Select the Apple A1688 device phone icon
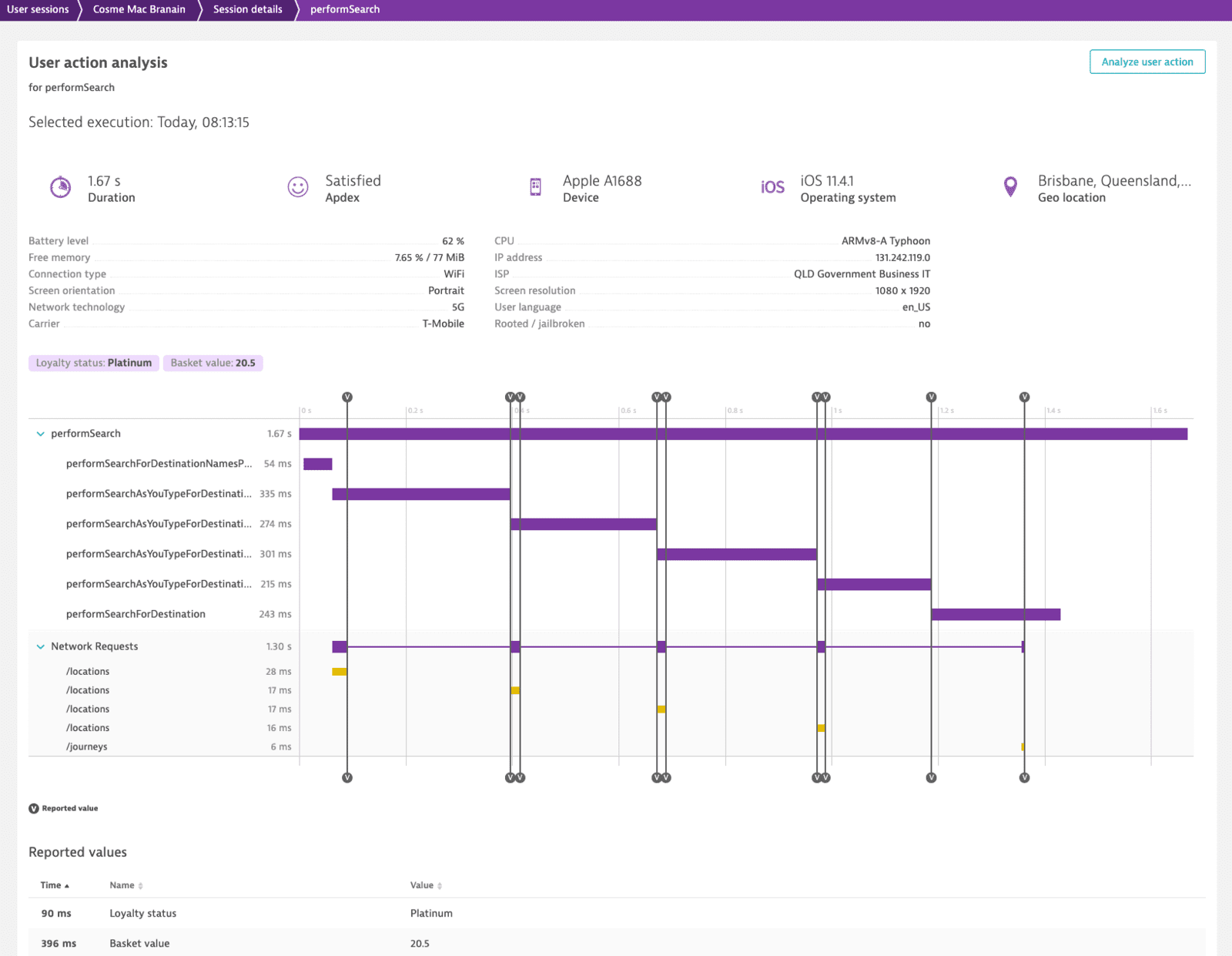 click(534, 186)
